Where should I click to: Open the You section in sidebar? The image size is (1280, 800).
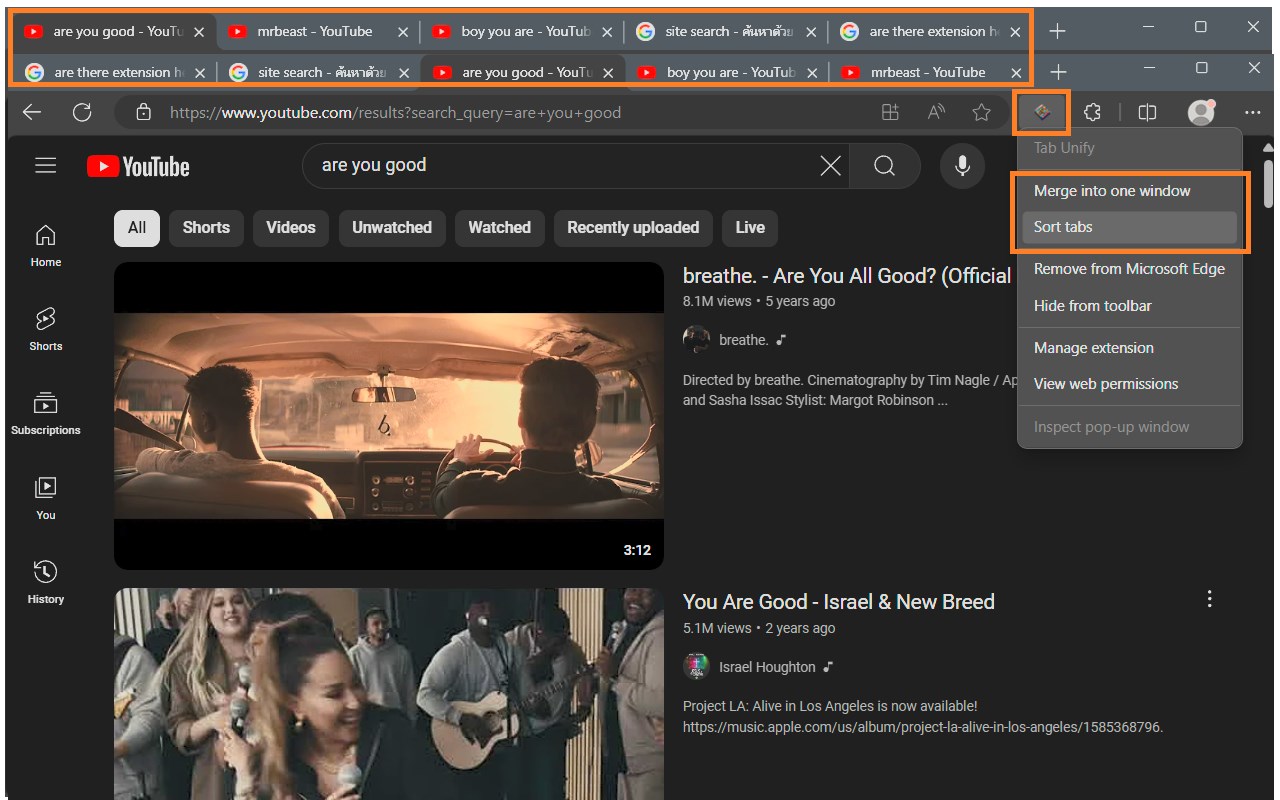tap(46, 498)
